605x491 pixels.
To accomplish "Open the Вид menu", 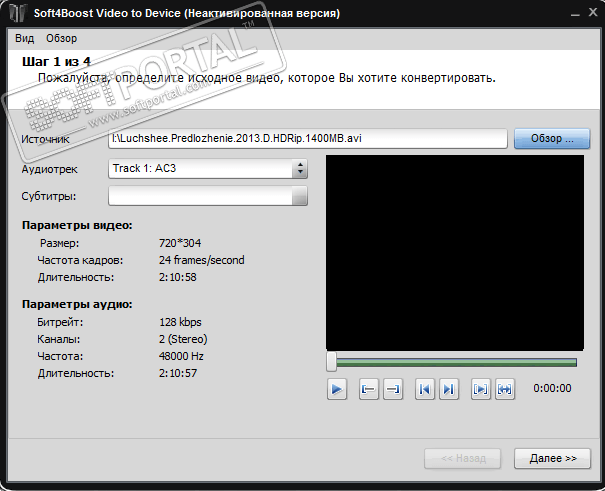I will (x=25, y=39).
